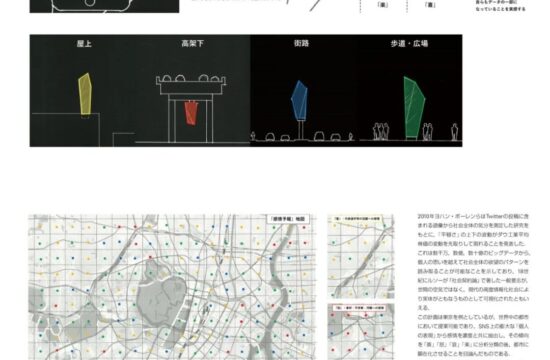Click the 感情予報 地図 map title box

(x=288, y=219)
